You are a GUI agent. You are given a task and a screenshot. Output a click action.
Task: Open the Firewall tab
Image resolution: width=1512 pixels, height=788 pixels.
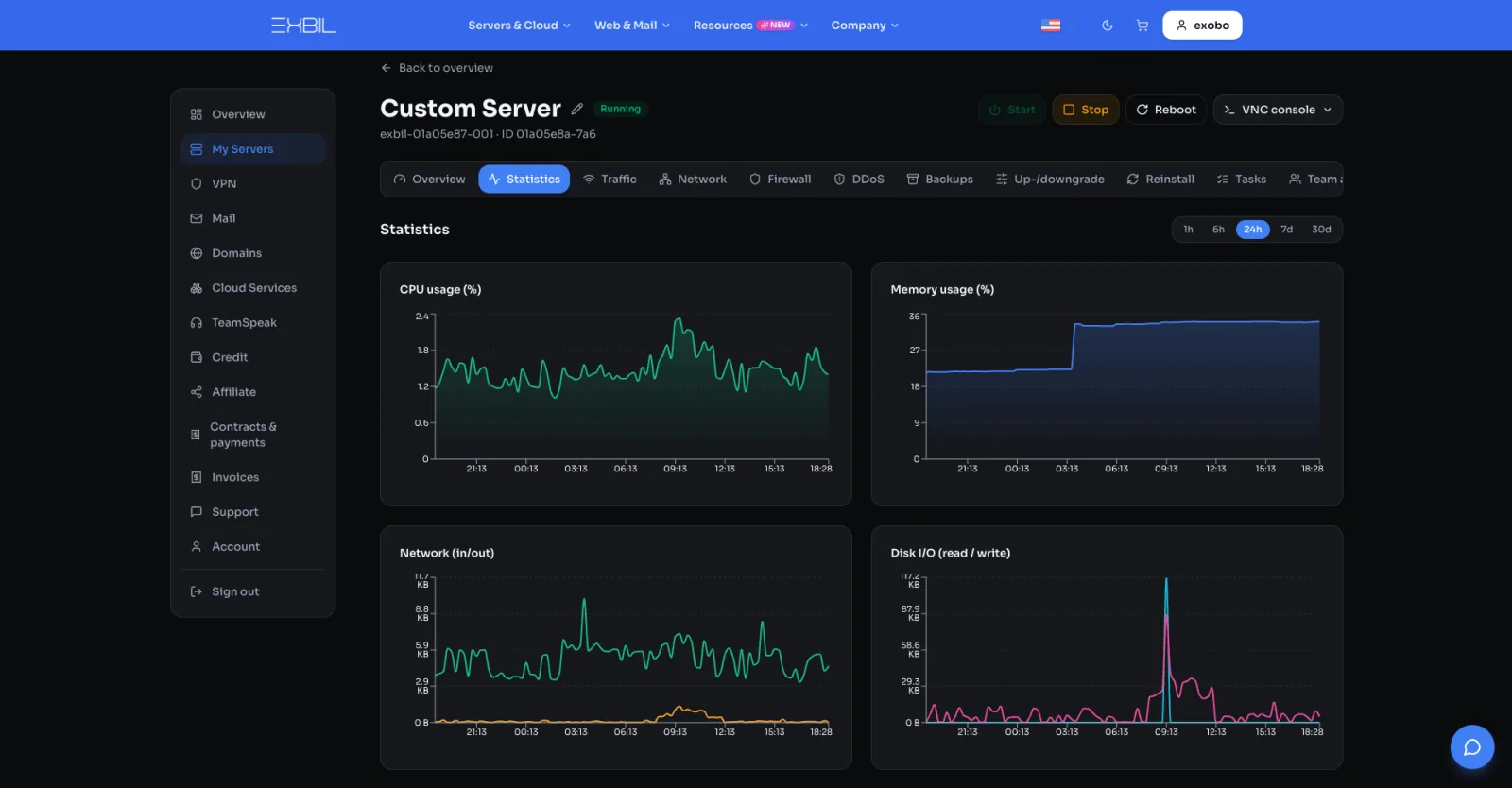781,180
